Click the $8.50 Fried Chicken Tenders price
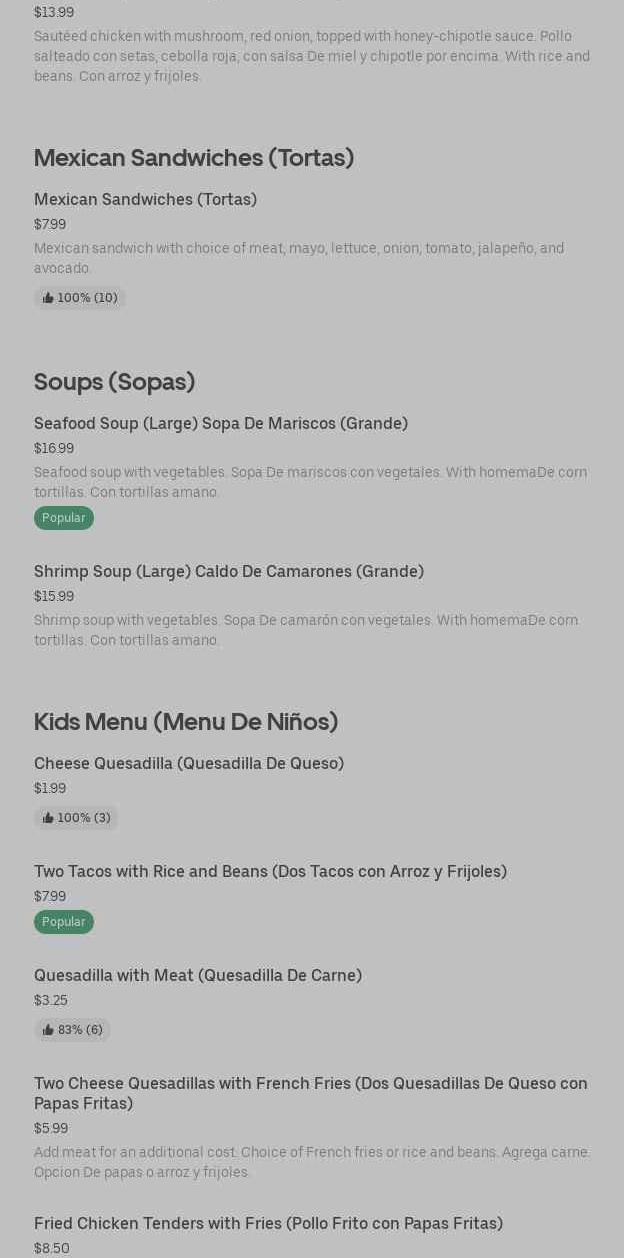The image size is (624, 1258). tap(52, 1249)
